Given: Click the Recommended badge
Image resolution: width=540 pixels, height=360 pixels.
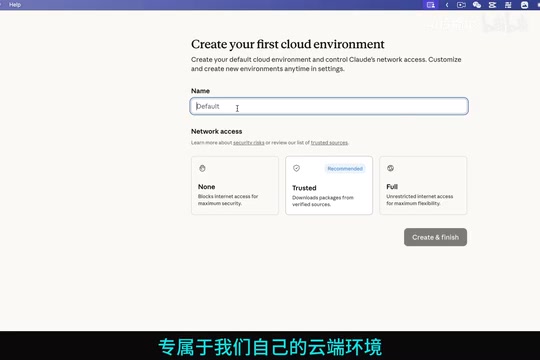Looking at the screenshot, I should pyautogui.click(x=345, y=168).
